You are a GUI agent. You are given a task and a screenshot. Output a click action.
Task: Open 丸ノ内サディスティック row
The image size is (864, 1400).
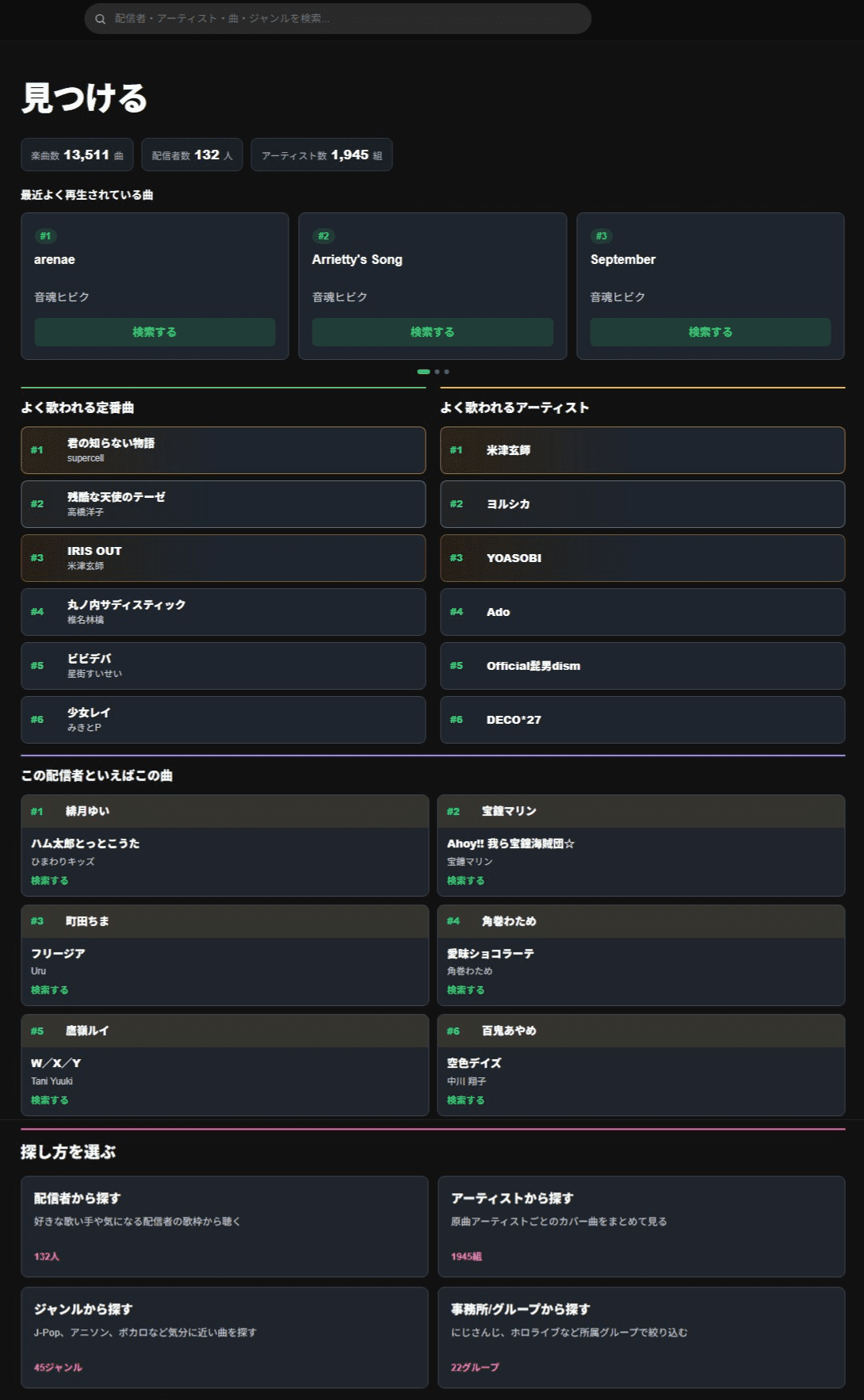coord(224,612)
